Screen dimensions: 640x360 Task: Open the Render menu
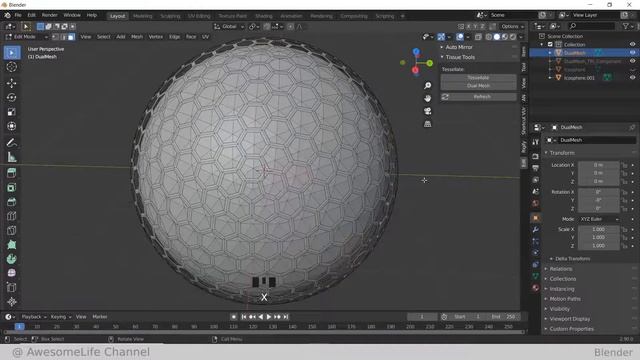pyautogui.click(x=49, y=15)
